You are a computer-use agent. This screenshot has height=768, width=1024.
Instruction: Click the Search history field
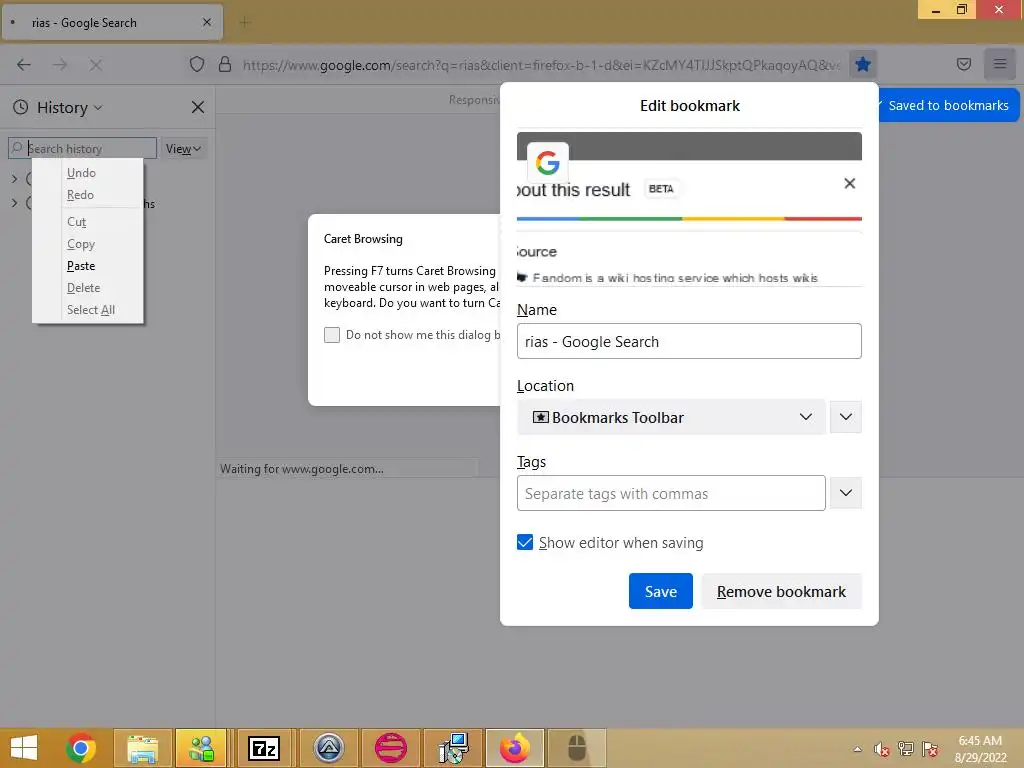click(82, 148)
